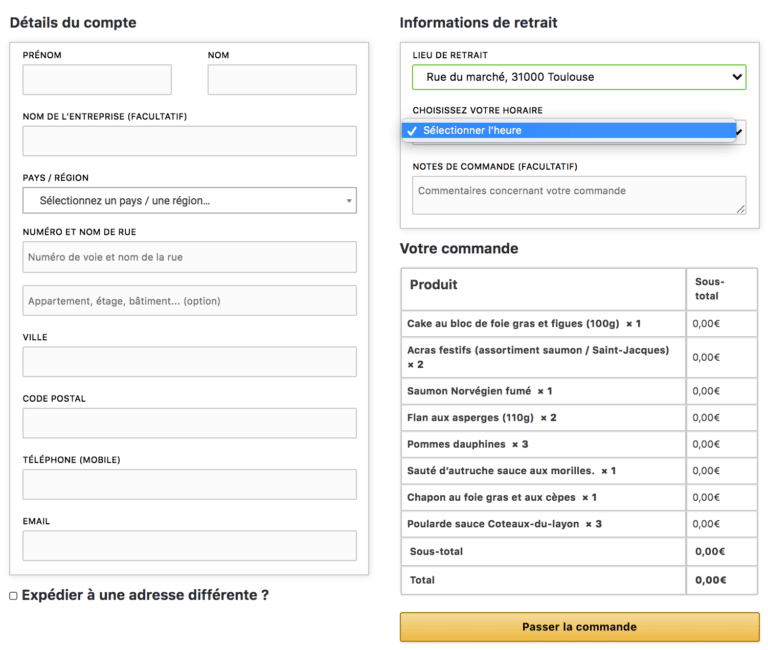Click the Numéro de voie et nom de rue field
The width and height of the screenshot is (768, 650).
190,257
